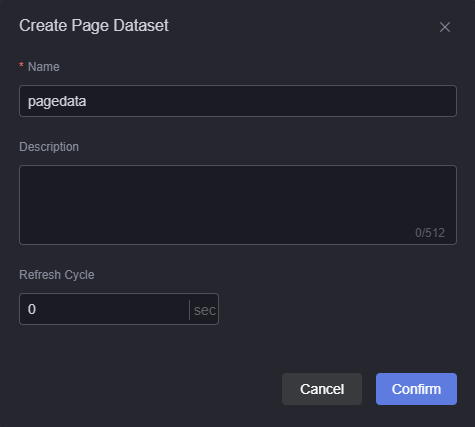
Task: Confirm creating the page dataset
Action: click(416, 389)
